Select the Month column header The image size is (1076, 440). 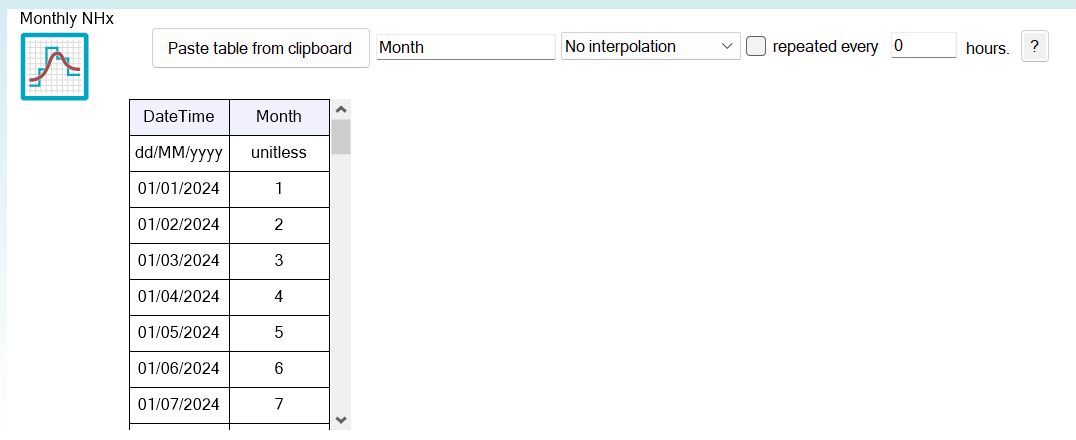279,116
